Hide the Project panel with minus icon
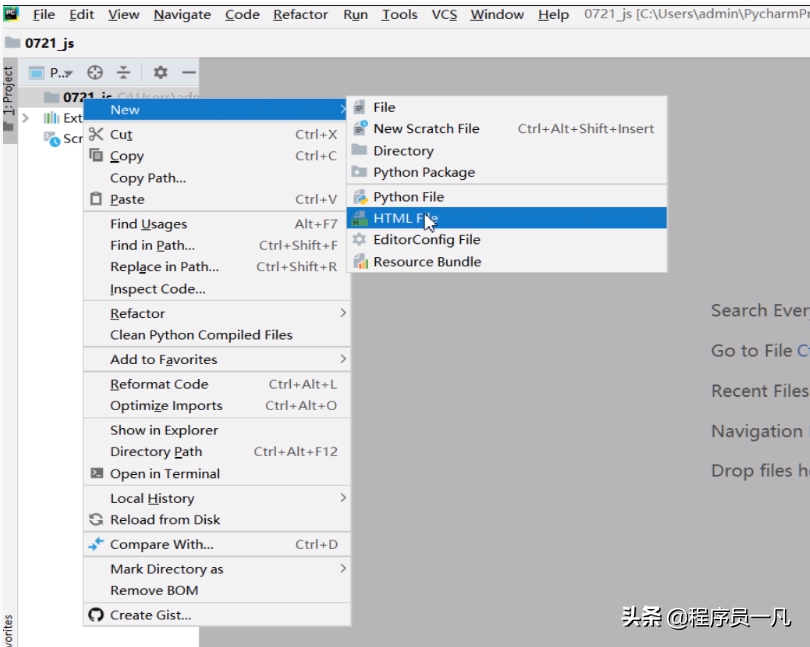Viewport: 810px width, 647px height. pyautogui.click(x=189, y=72)
